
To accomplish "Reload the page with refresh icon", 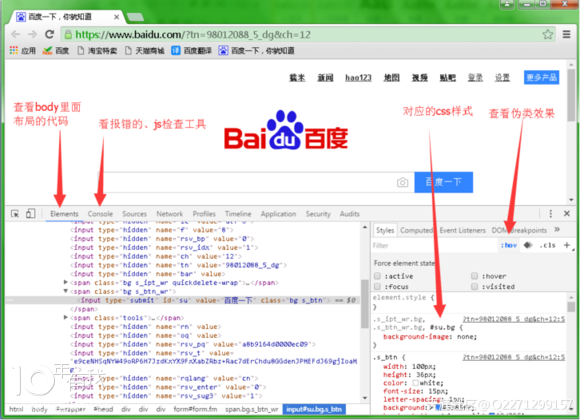I will pos(49,34).
